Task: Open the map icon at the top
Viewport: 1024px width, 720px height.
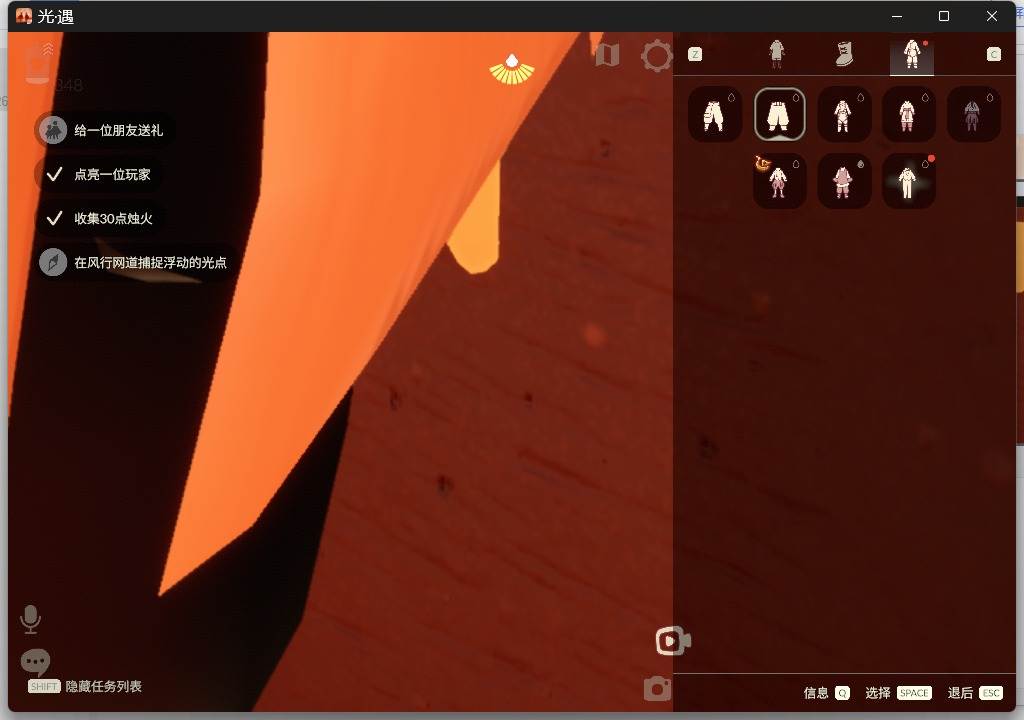Action: pyautogui.click(x=607, y=55)
